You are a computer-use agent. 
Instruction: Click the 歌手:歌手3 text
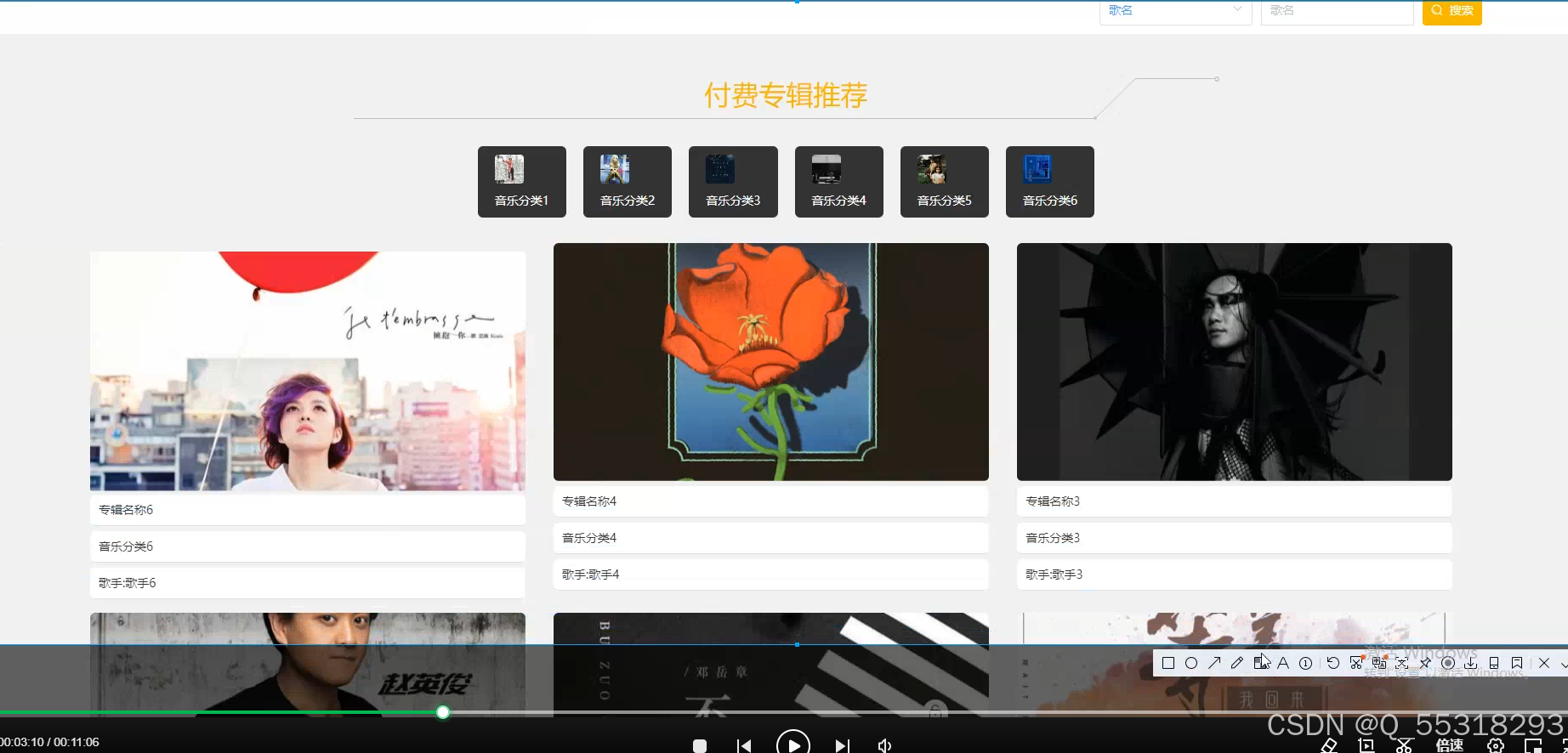pyautogui.click(x=1054, y=575)
